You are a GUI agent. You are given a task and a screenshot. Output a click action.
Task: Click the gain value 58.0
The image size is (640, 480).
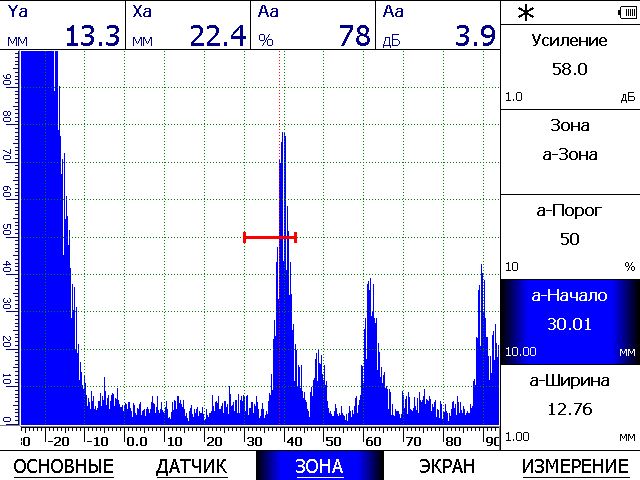570,69
